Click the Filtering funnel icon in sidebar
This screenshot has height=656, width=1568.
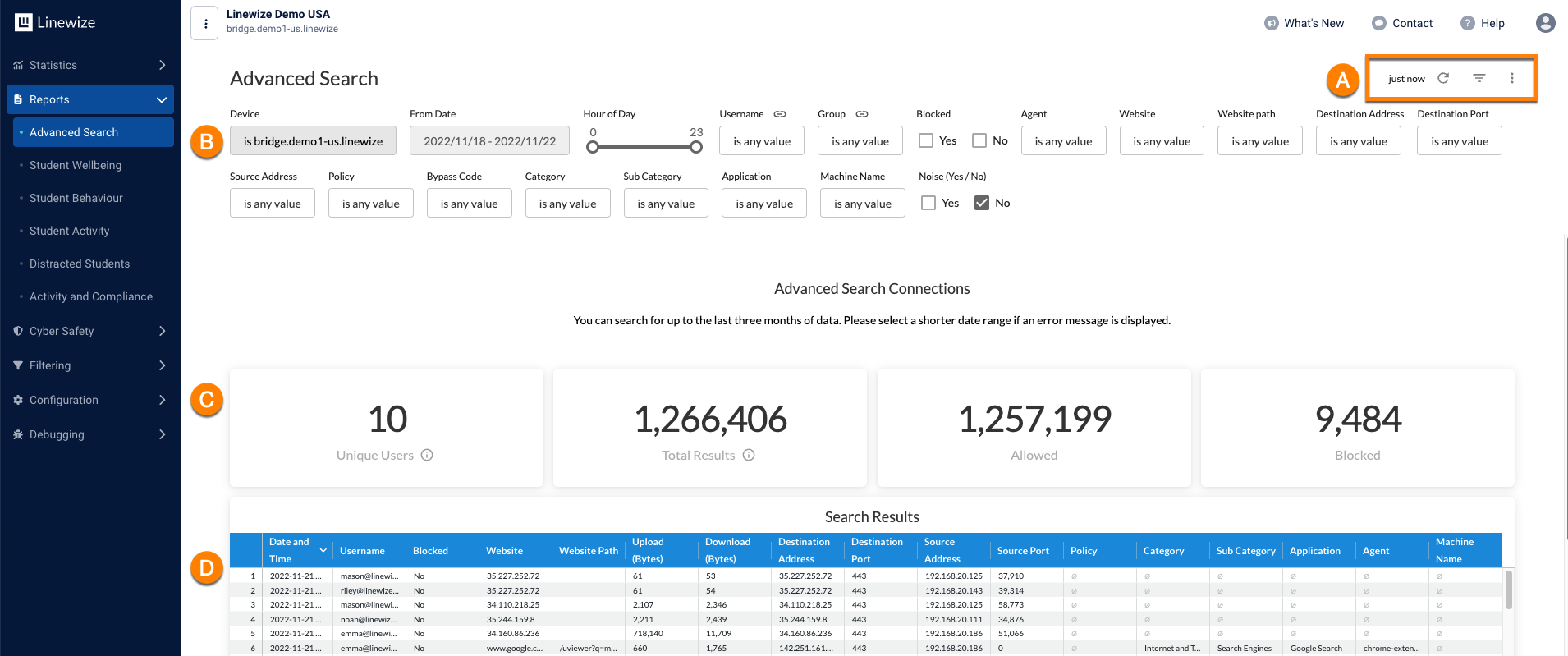pyautogui.click(x=18, y=365)
